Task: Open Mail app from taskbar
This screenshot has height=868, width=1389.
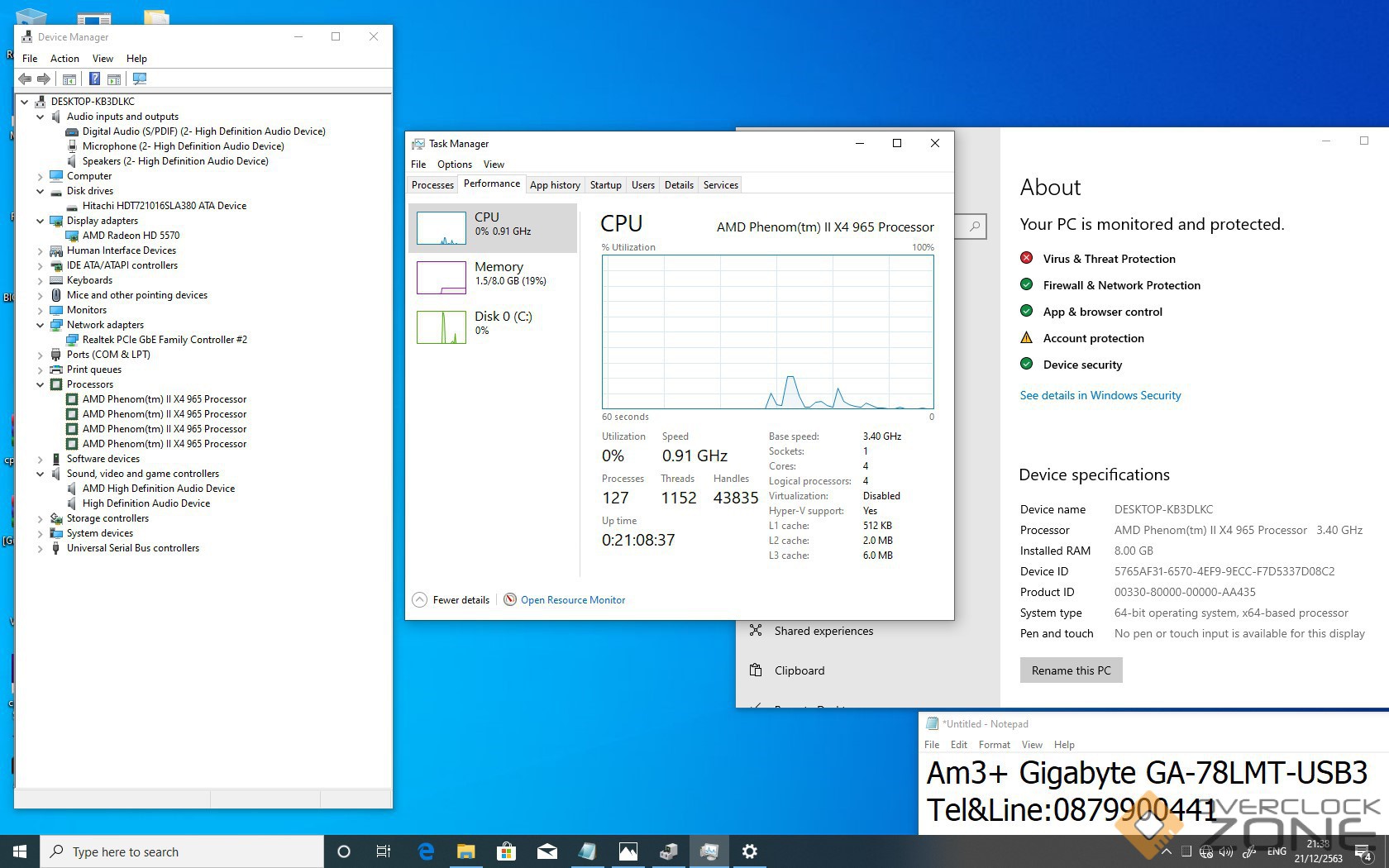Action: (x=547, y=851)
